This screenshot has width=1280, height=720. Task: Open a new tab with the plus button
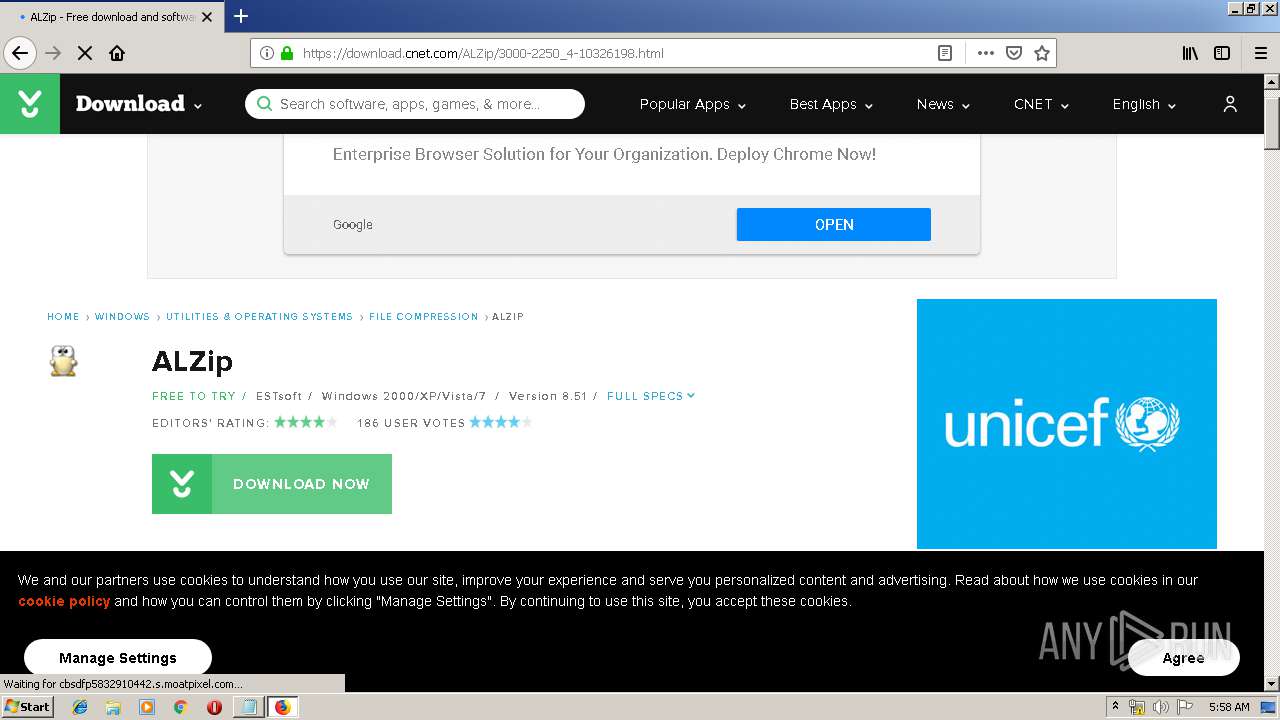[241, 16]
